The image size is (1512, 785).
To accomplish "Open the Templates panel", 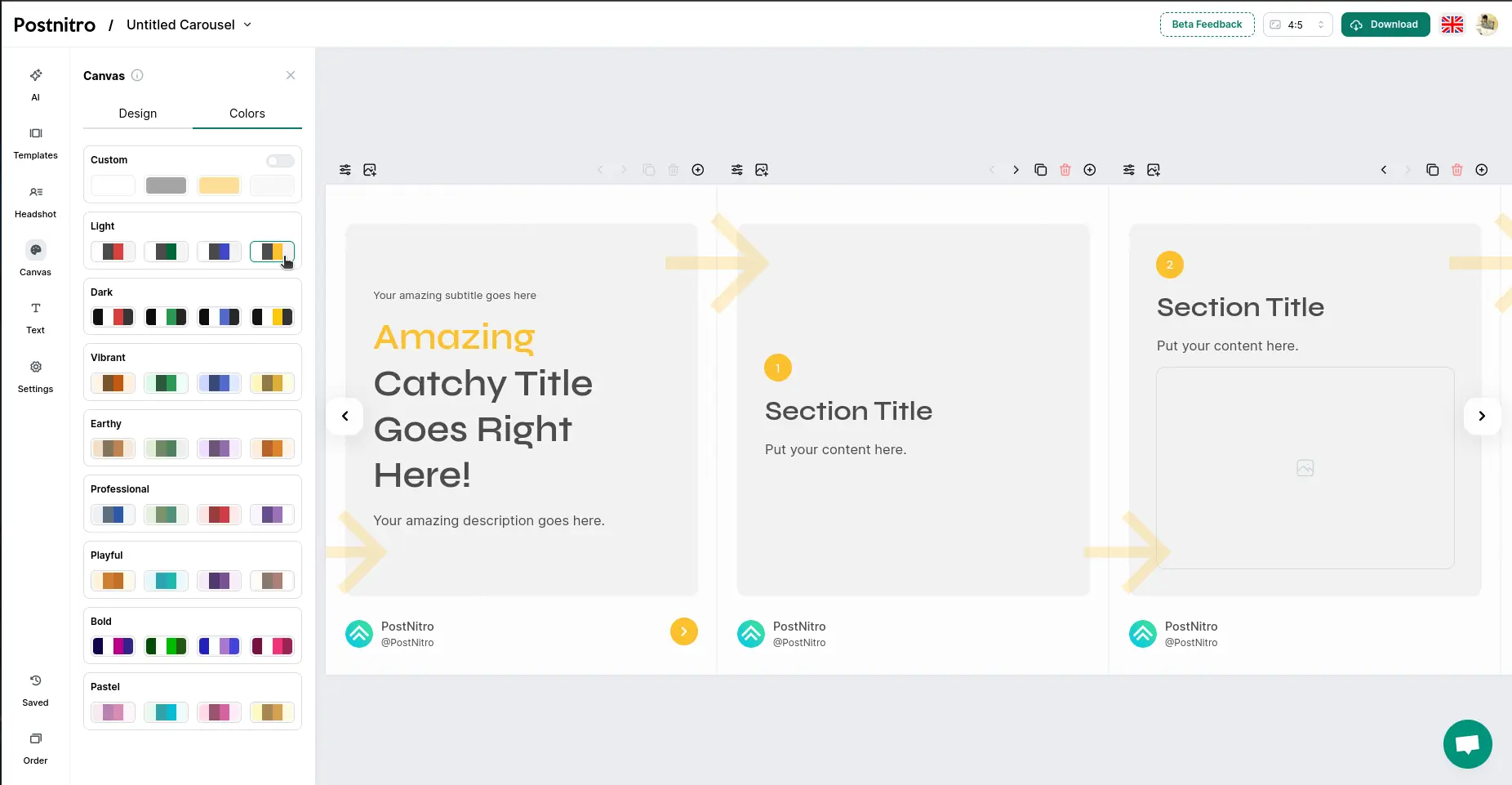I will point(35,142).
